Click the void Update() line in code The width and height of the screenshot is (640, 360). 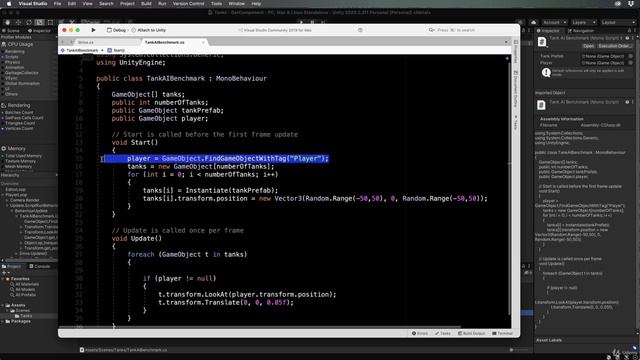click(137, 238)
